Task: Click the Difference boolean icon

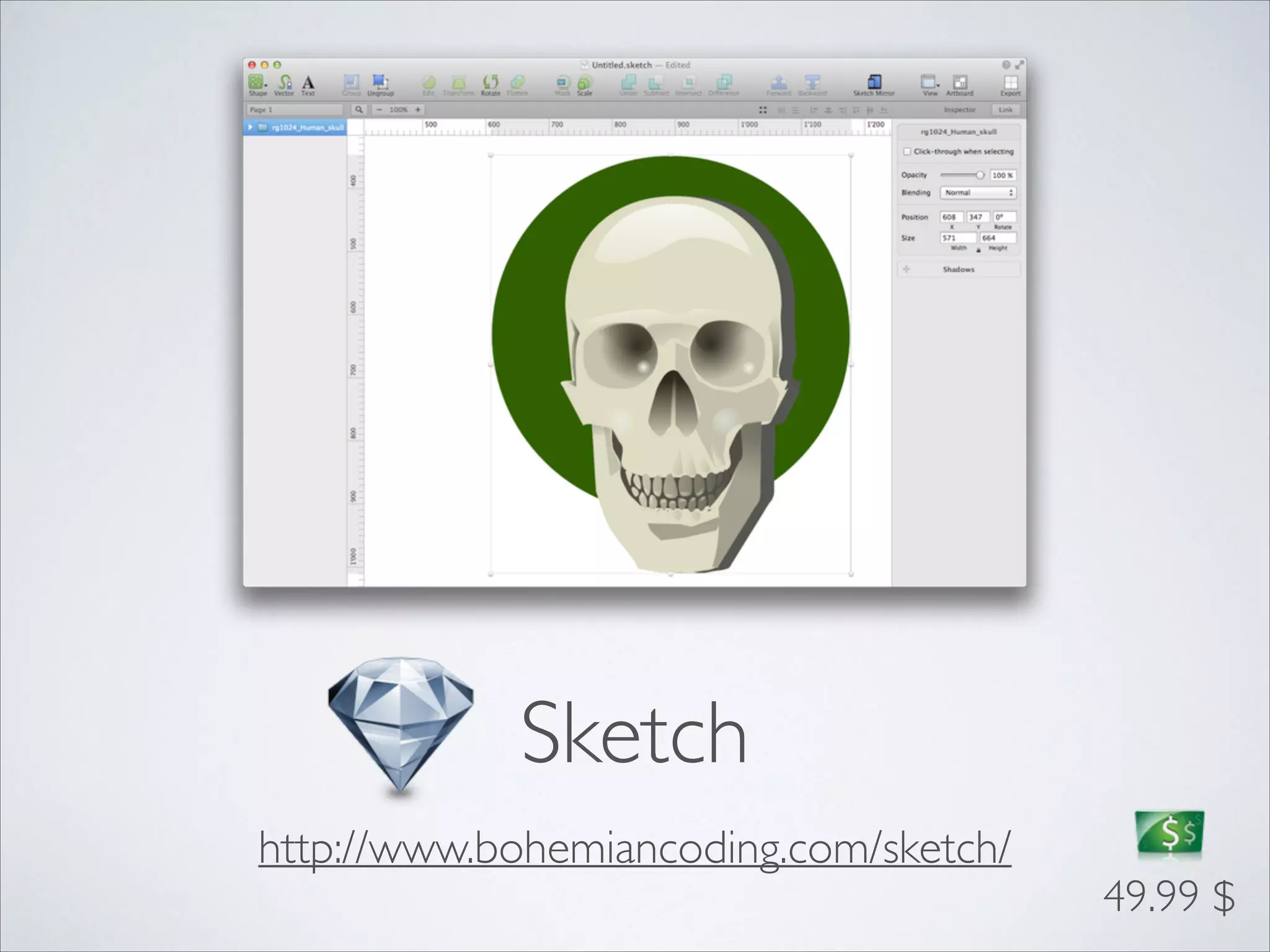Action: tap(724, 85)
